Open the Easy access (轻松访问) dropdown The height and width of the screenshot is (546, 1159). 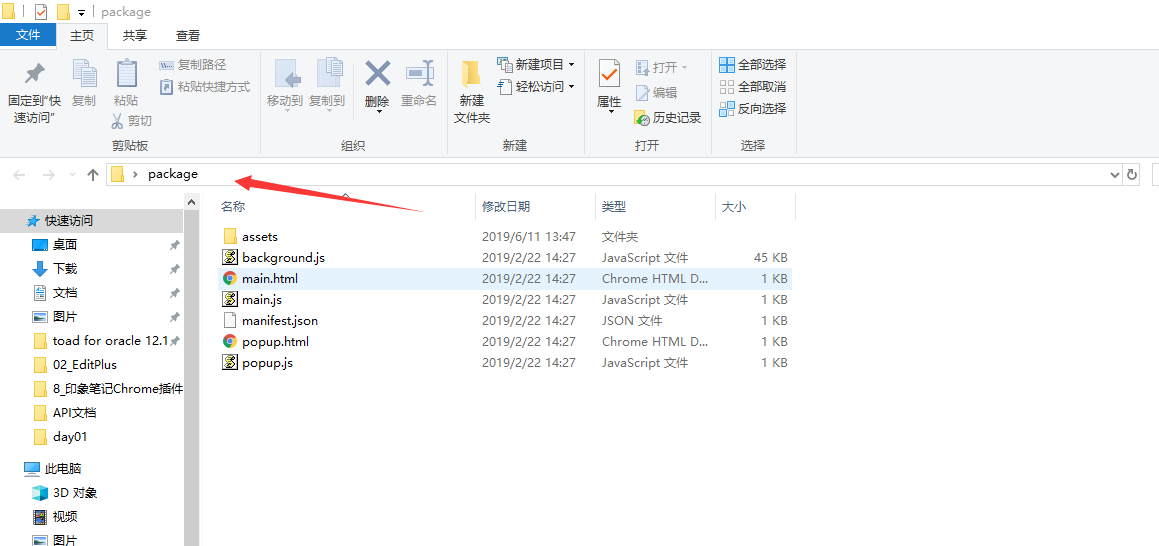pyautogui.click(x=536, y=87)
